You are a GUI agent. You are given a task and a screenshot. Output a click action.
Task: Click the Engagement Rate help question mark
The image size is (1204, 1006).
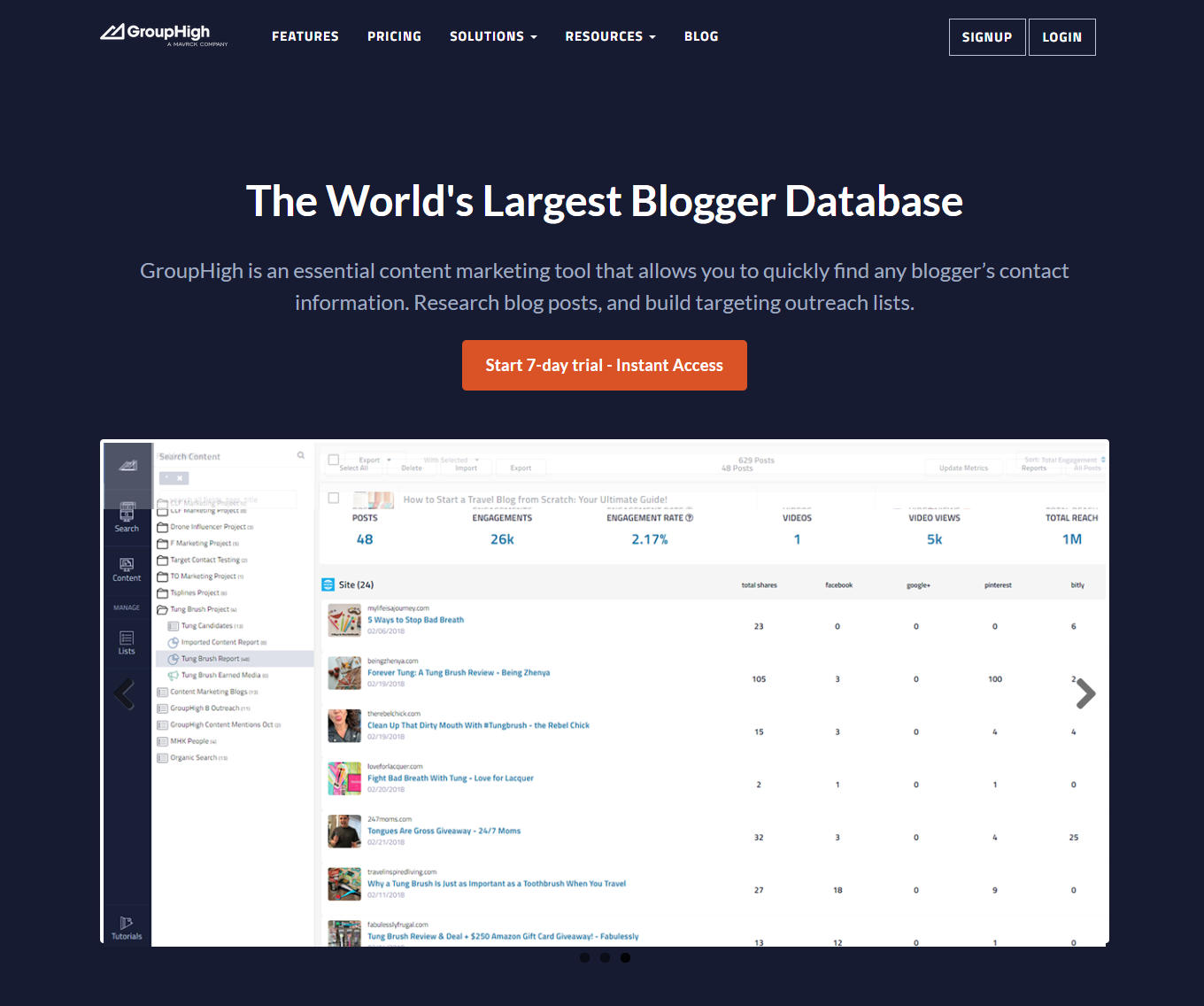(690, 518)
